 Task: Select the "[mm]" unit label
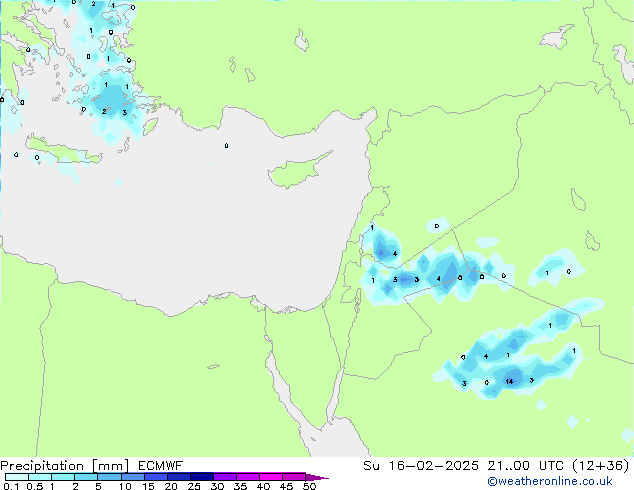[110, 466]
